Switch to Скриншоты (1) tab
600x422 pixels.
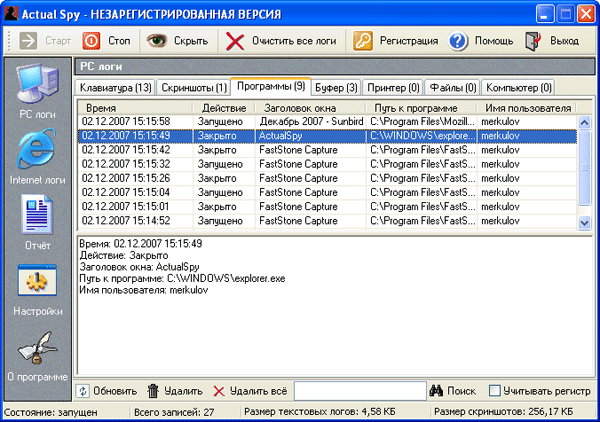(194, 88)
